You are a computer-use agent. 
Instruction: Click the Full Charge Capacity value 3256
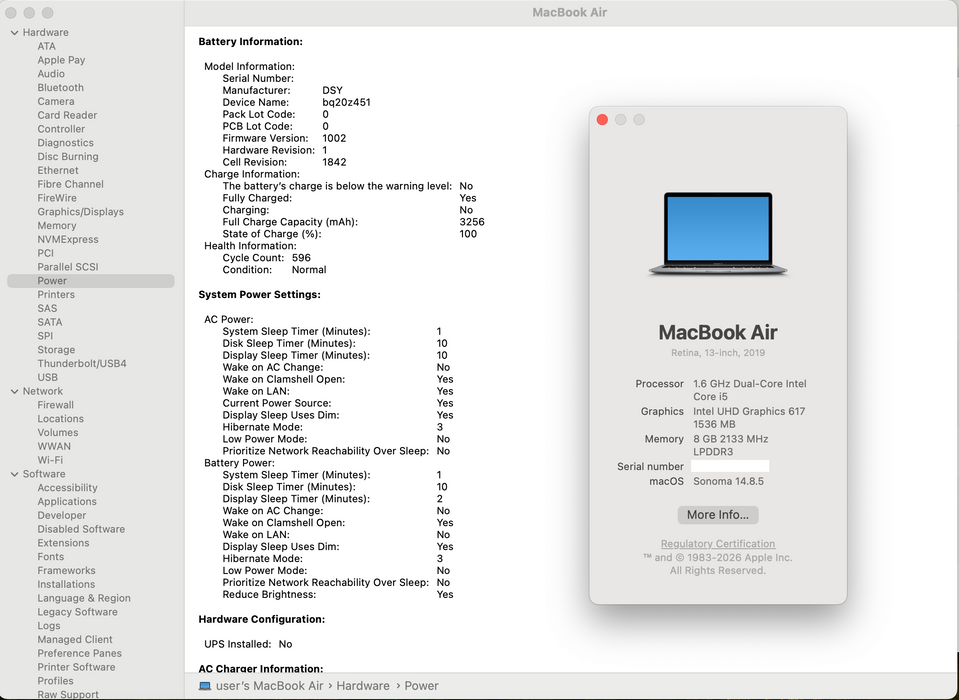coord(472,222)
